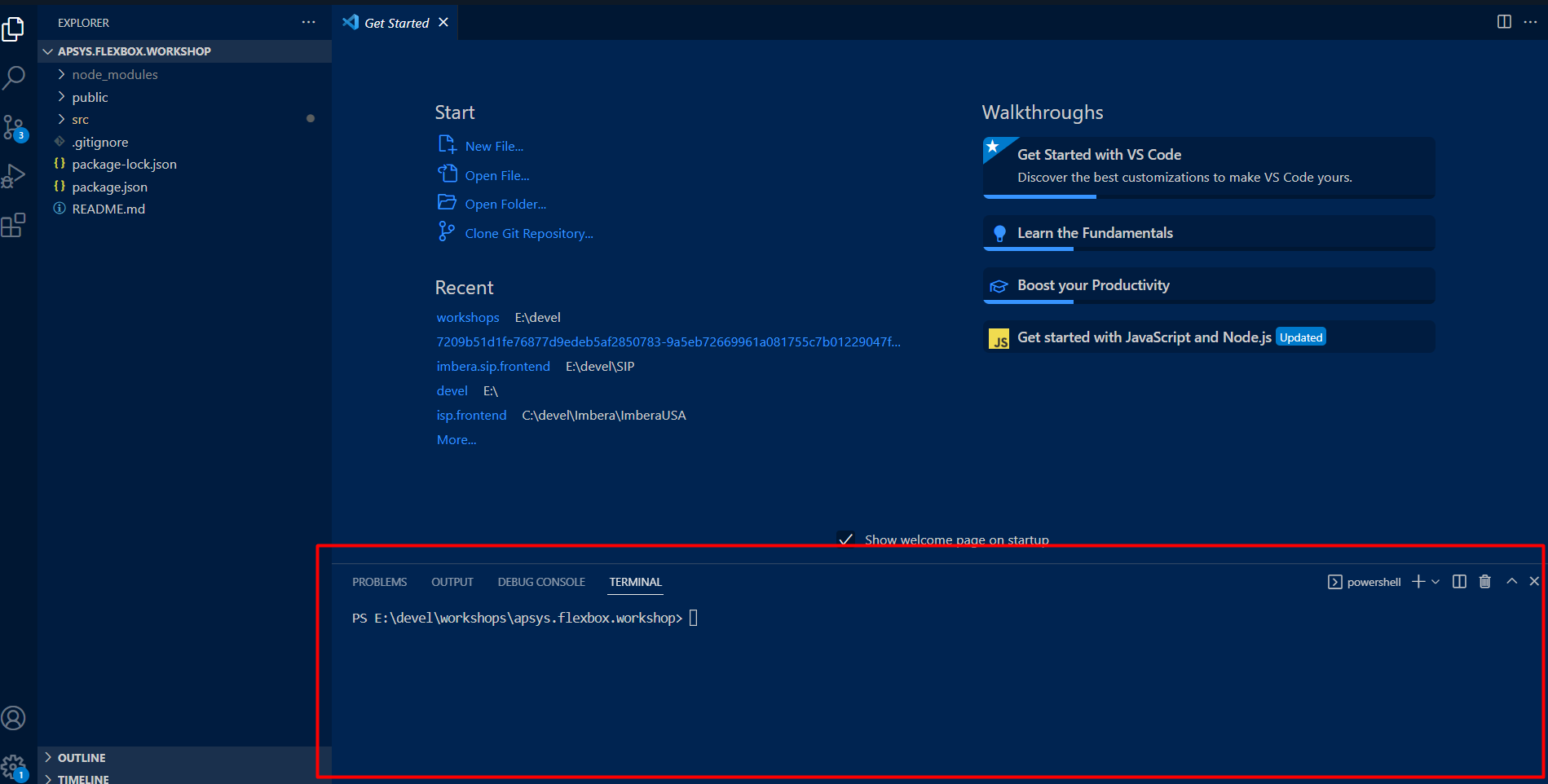
Task: Open the imbera.sip.frontend recent project
Action: pyautogui.click(x=493, y=366)
